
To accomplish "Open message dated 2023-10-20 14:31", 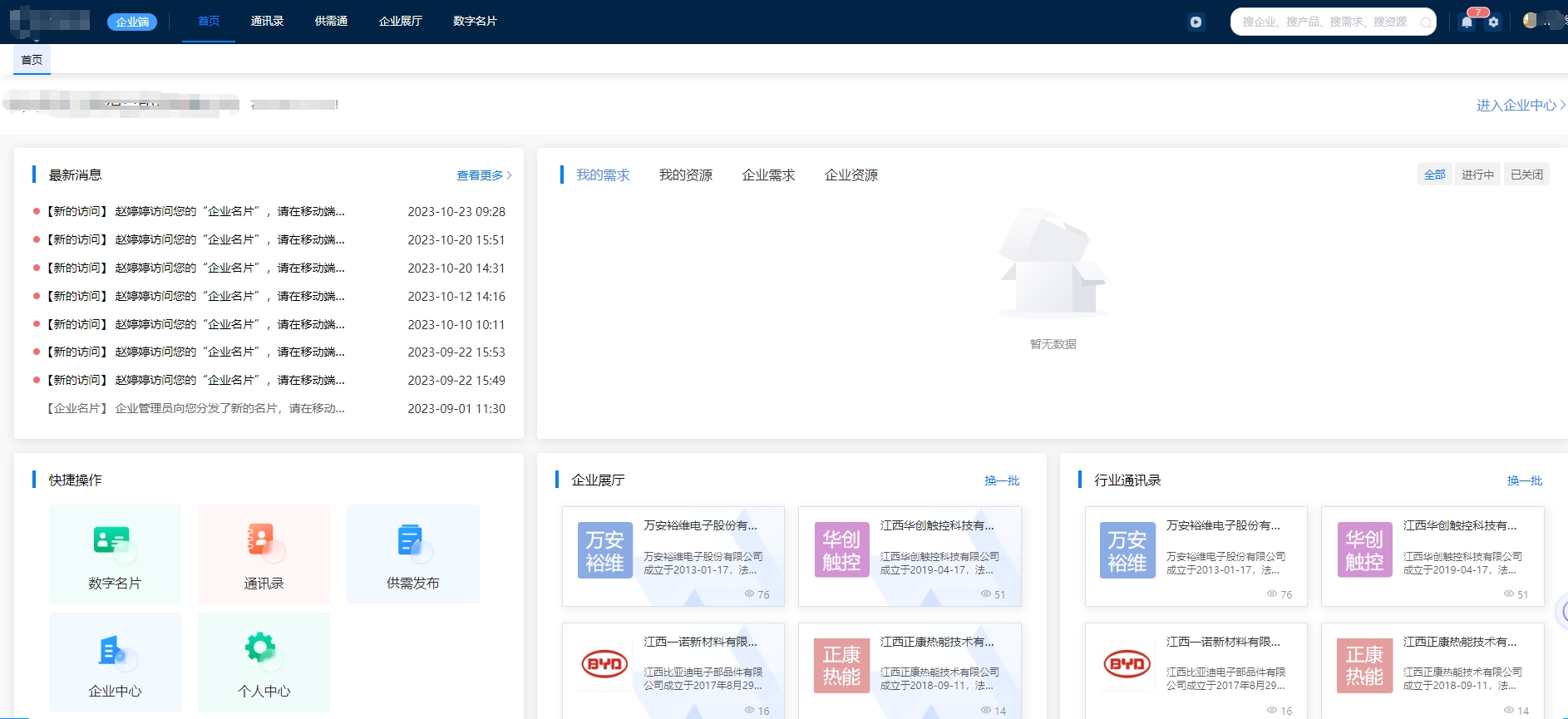I will tap(269, 268).
